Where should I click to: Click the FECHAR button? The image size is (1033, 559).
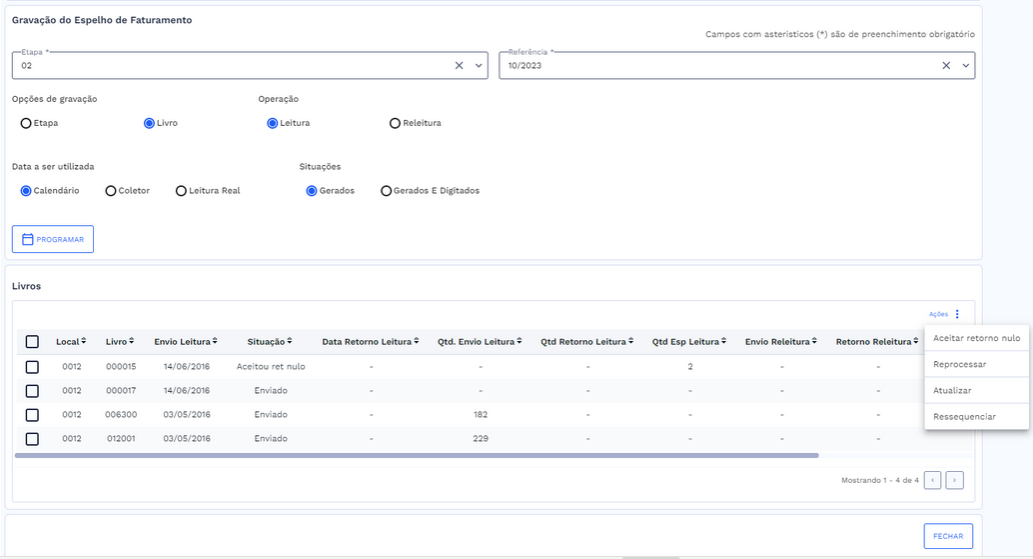click(947, 536)
